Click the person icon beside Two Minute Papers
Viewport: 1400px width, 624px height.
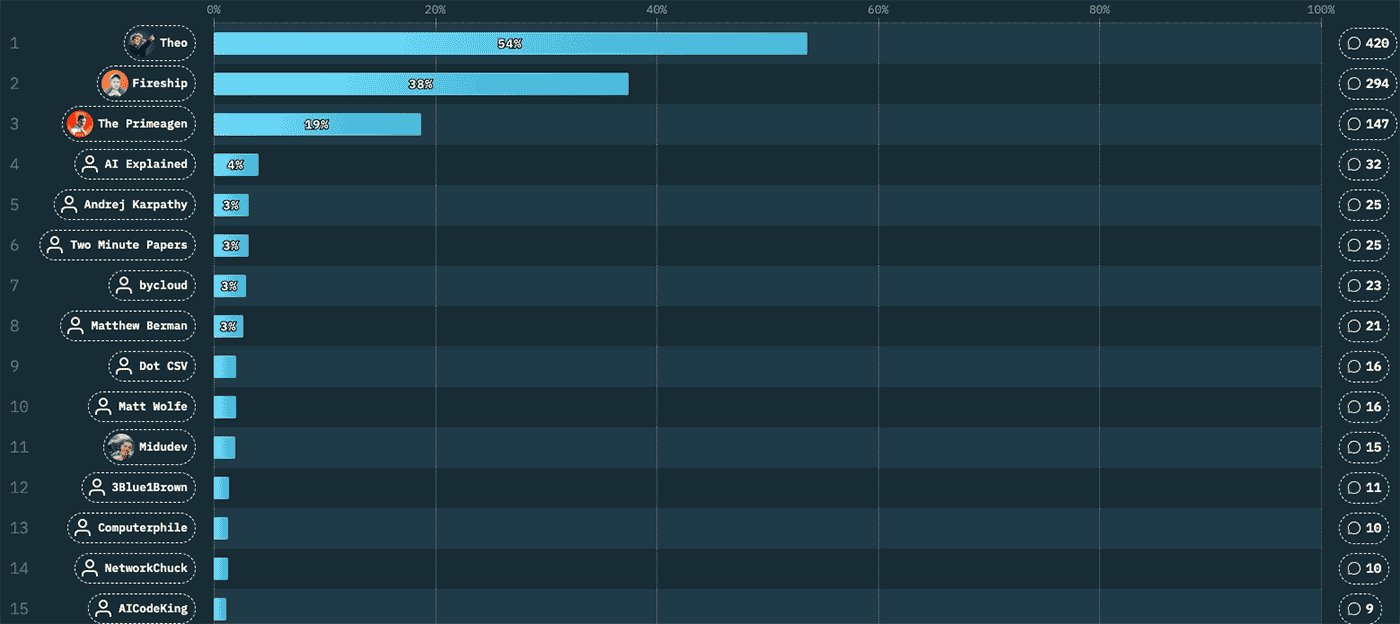click(54, 245)
